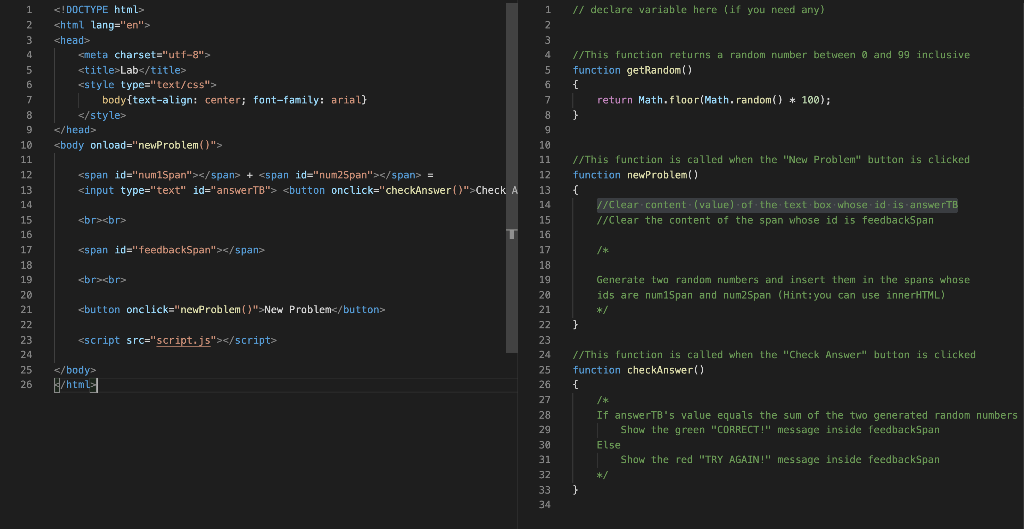Click the "If answerTB's value equals" comment line

807,415
